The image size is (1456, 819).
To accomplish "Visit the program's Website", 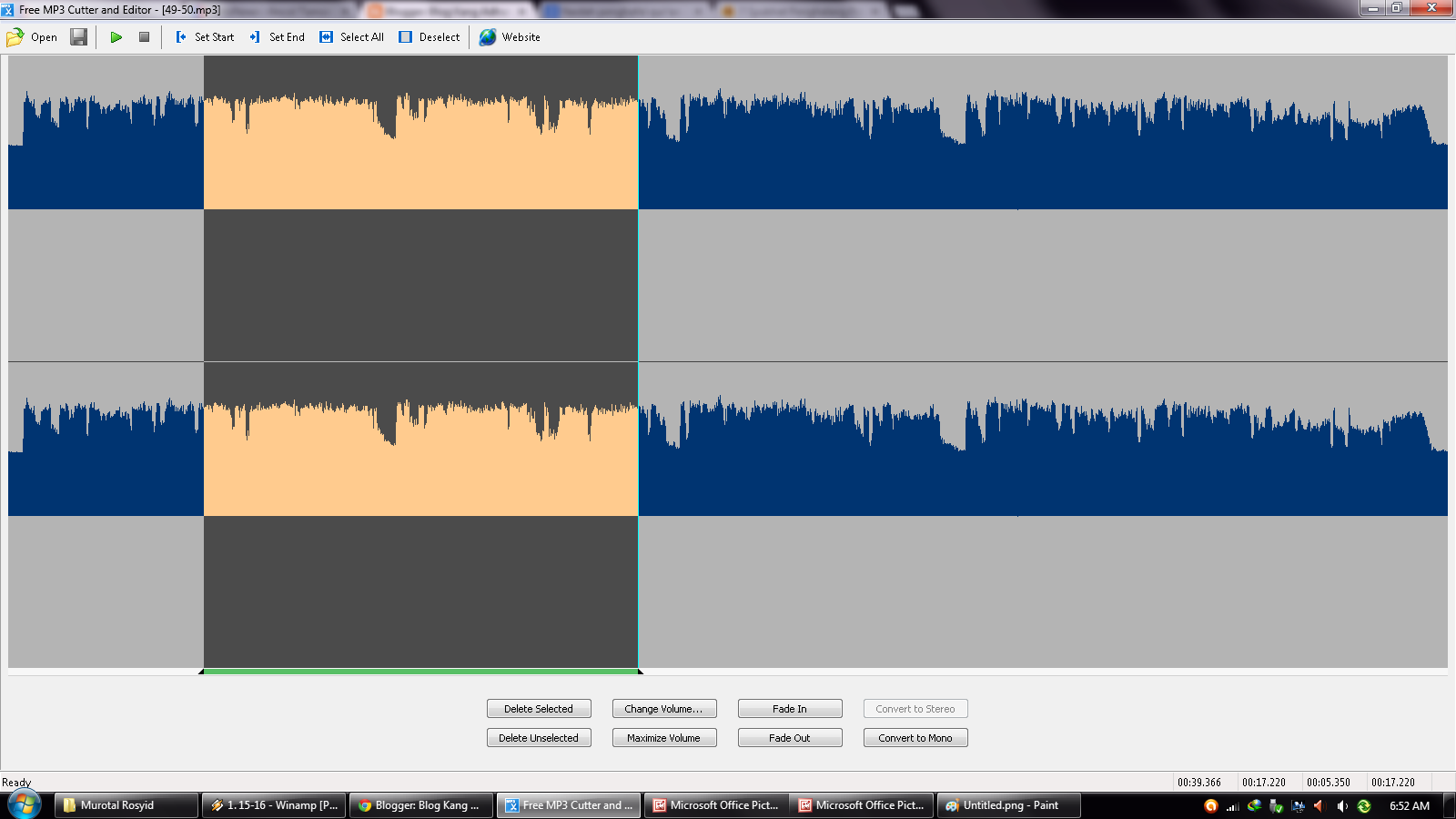I will pos(510,37).
